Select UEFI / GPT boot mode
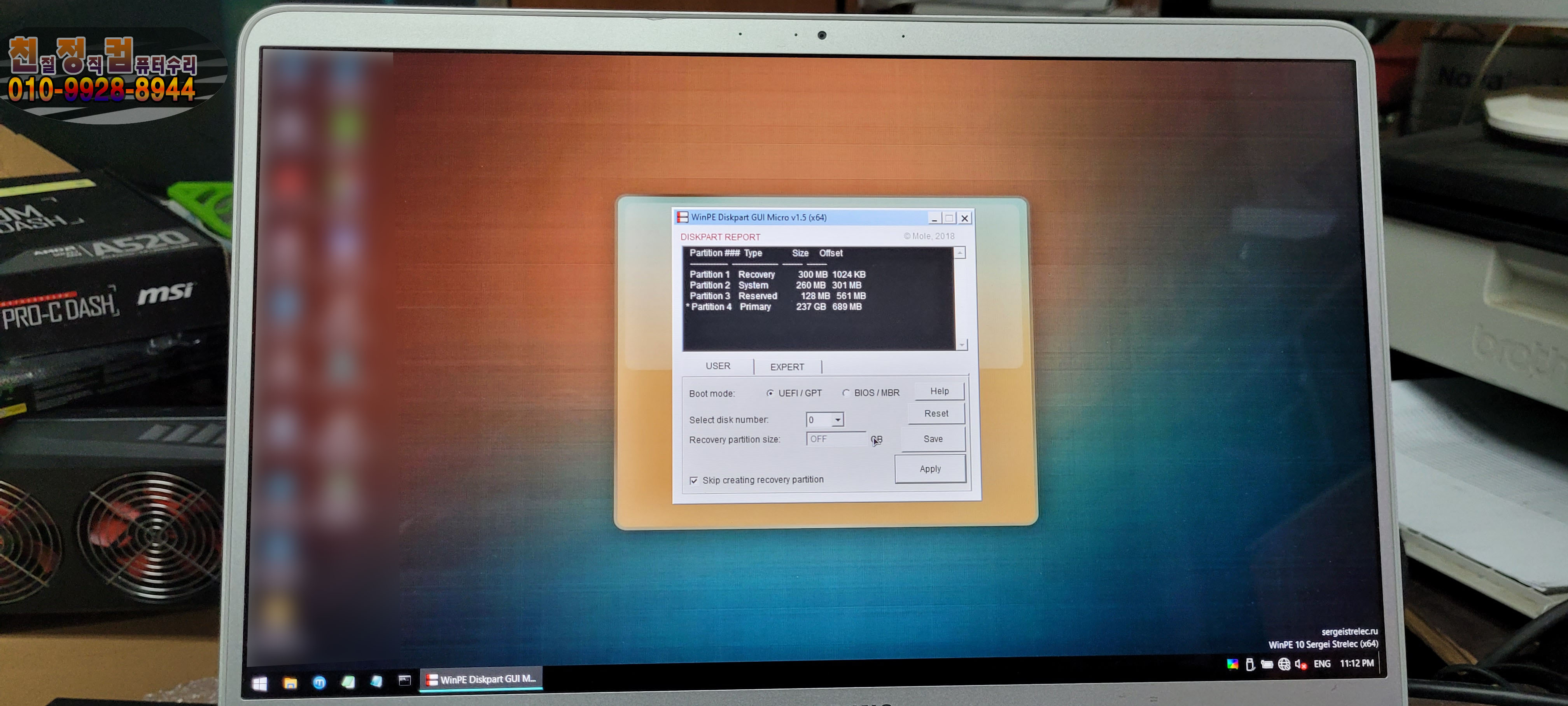 770,393
